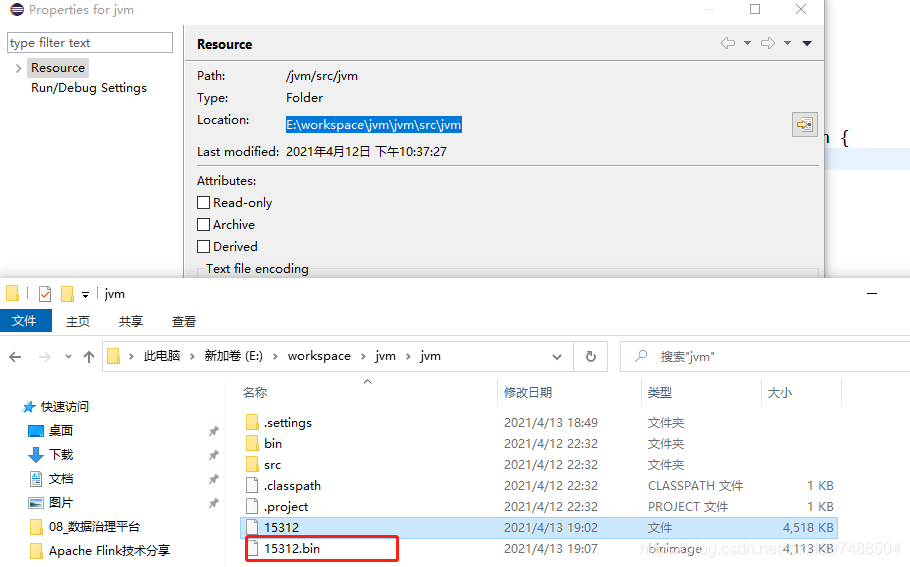
Task: Click the highlighted Location path text
Action: tap(374, 125)
